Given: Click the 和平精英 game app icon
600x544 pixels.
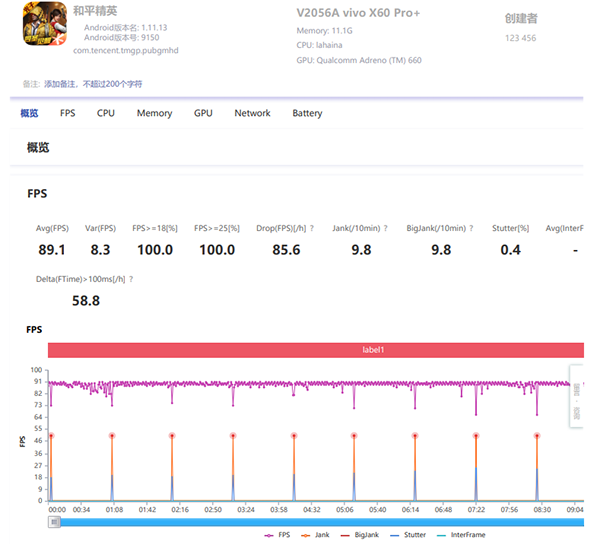Looking at the screenshot, I should click(x=40, y=27).
